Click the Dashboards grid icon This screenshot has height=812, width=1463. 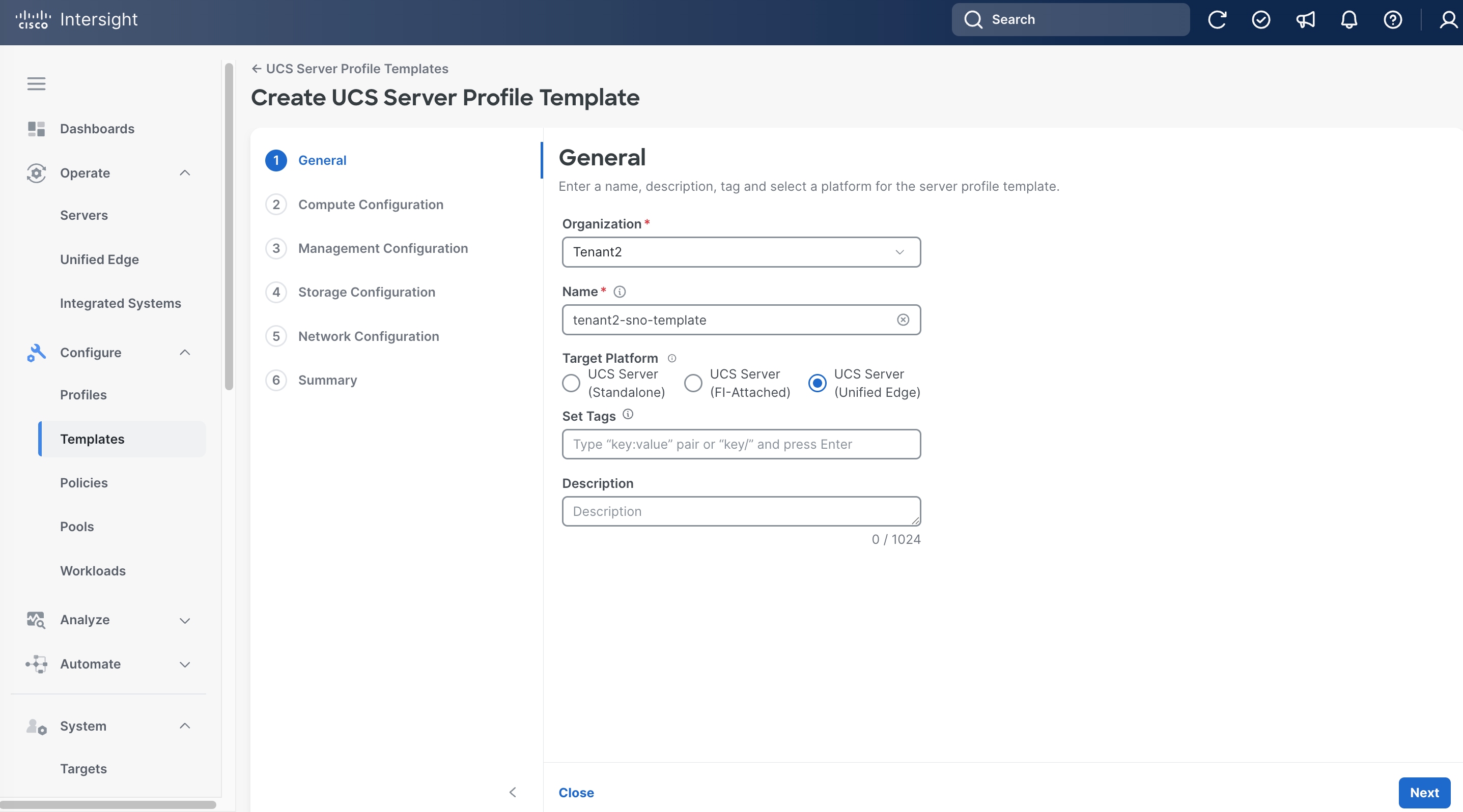tap(36, 129)
